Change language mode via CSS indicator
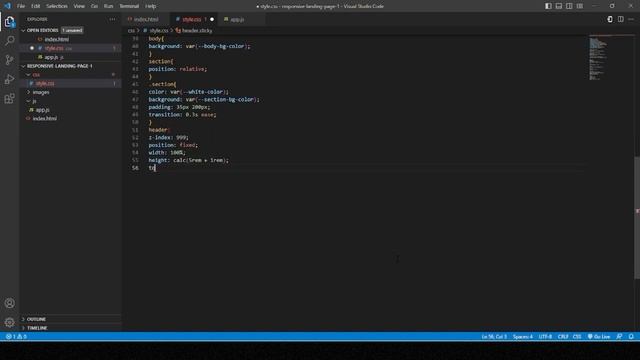Viewport: 640px width, 360px height. point(577,337)
